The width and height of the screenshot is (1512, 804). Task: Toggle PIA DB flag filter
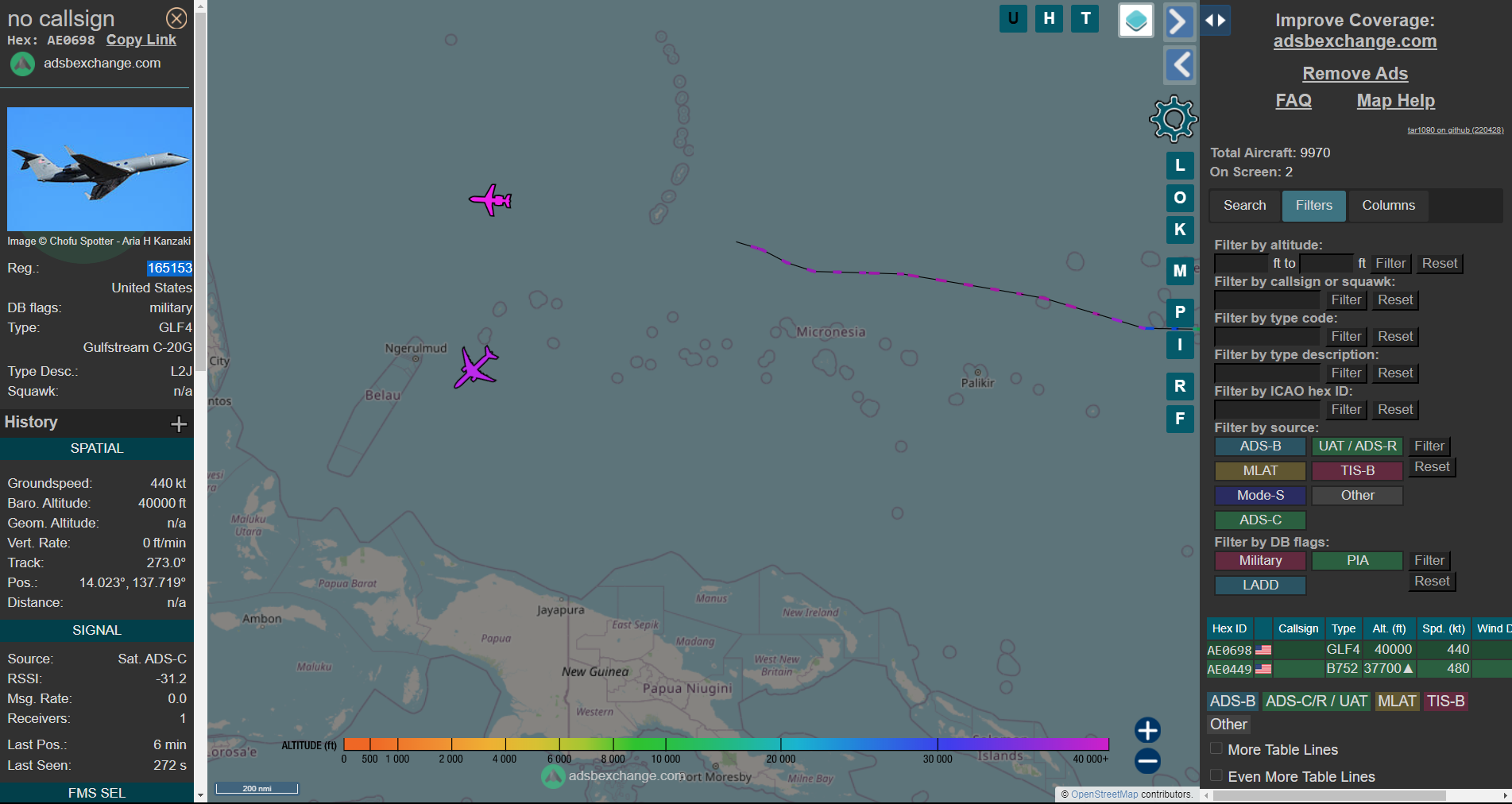tap(1357, 561)
